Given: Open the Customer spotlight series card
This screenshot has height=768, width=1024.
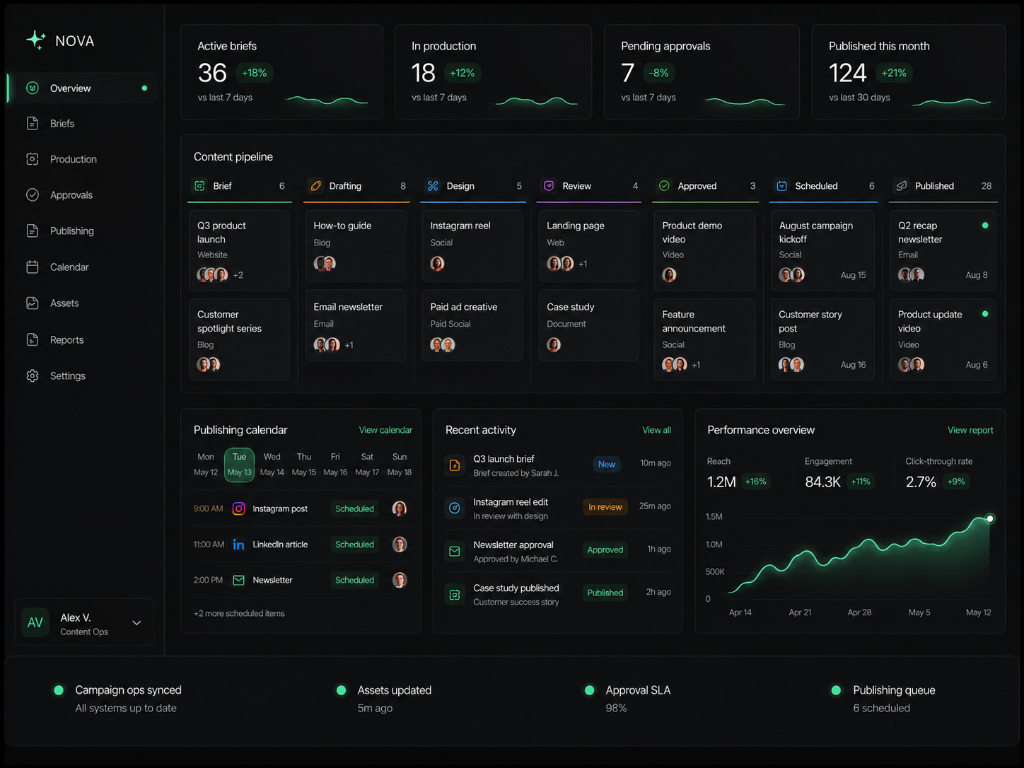Looking at the screenshot, I should point(239,339).
